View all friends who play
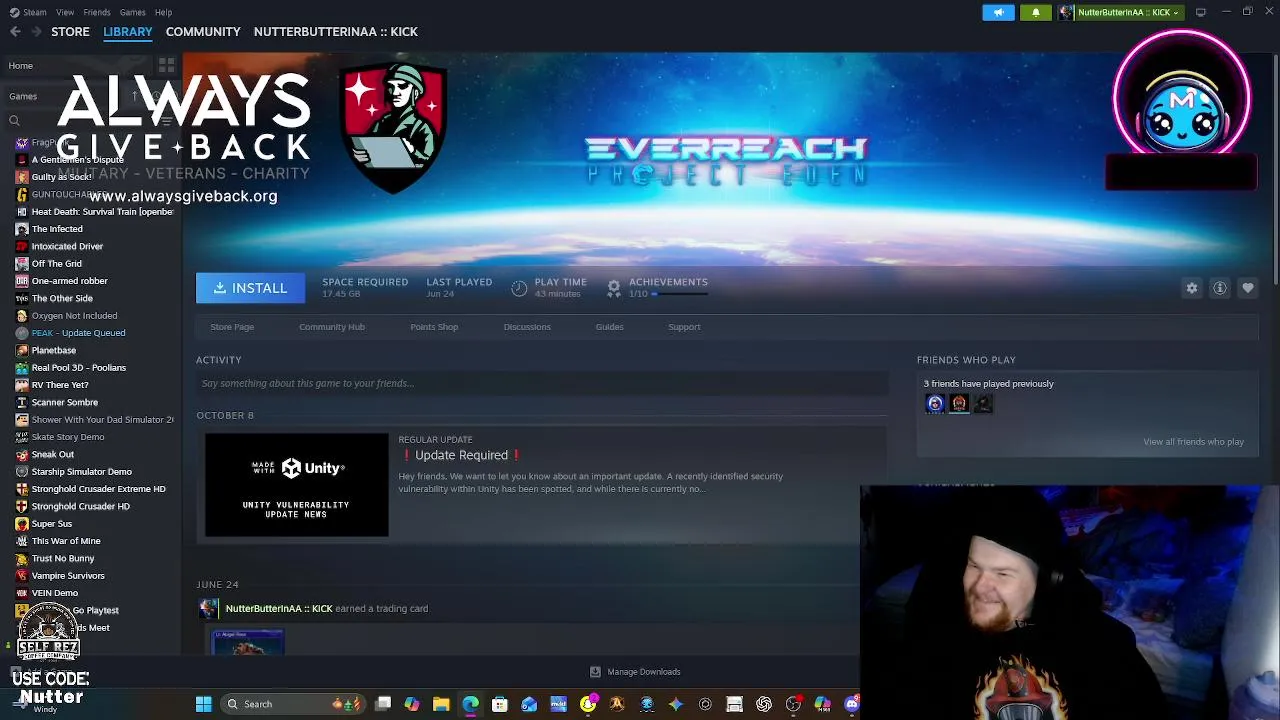 [1193, 442]
